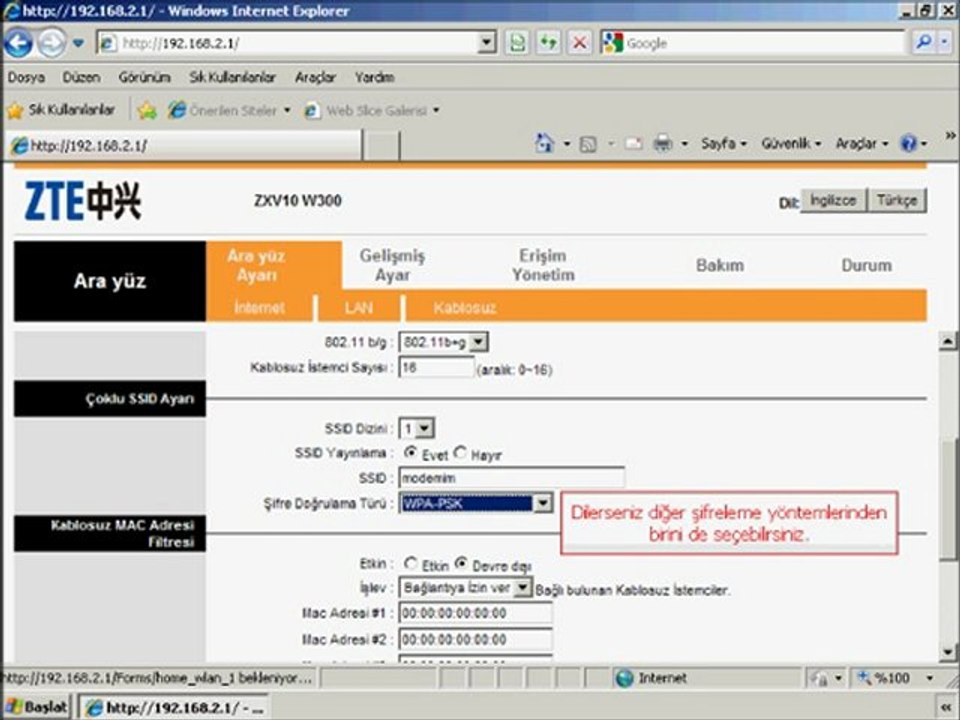Click the ZTE logo
Image resolution: width=960 pixels, height=720 pixels.
(83, 201)
